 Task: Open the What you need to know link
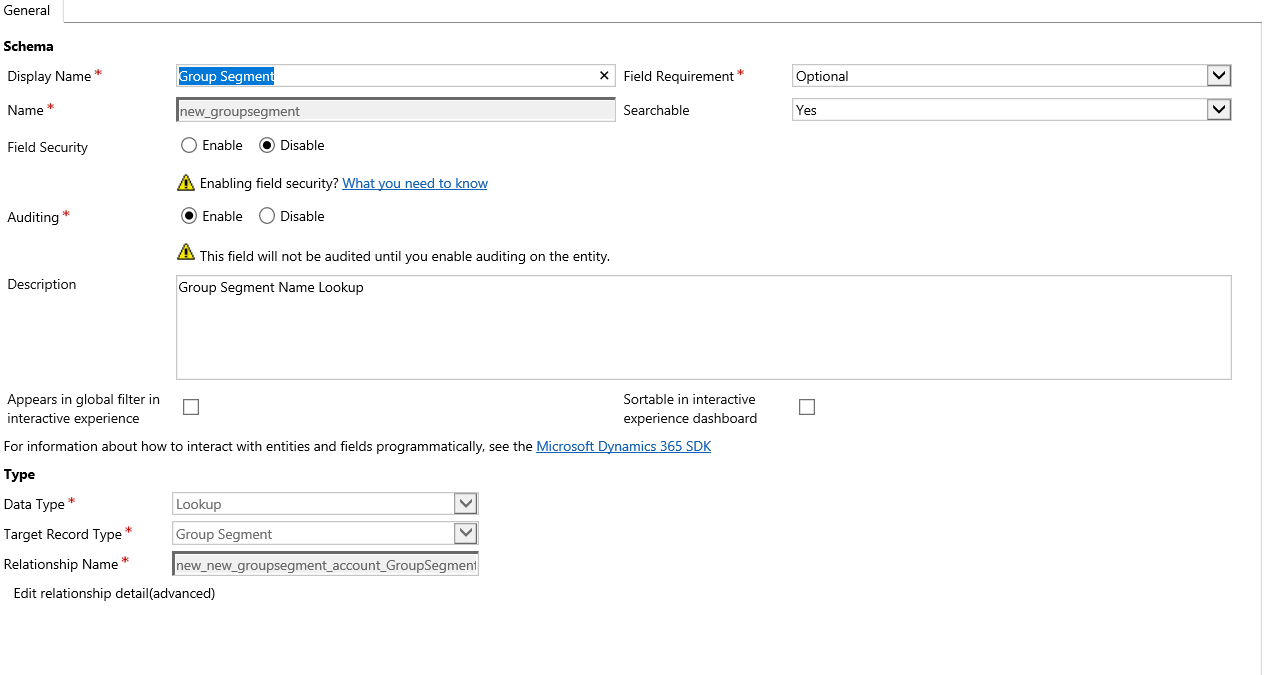tap(415, 184)
